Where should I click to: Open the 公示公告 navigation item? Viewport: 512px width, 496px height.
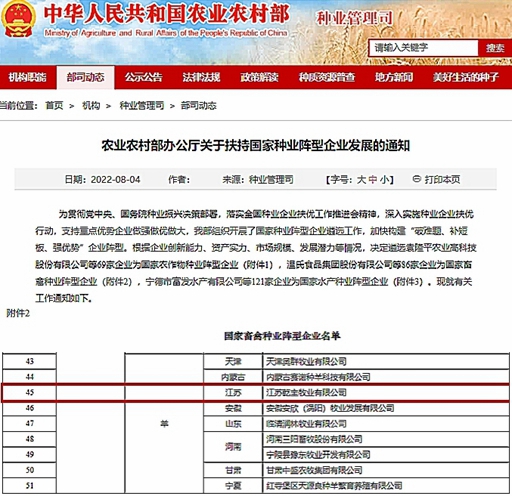point(143,77)
